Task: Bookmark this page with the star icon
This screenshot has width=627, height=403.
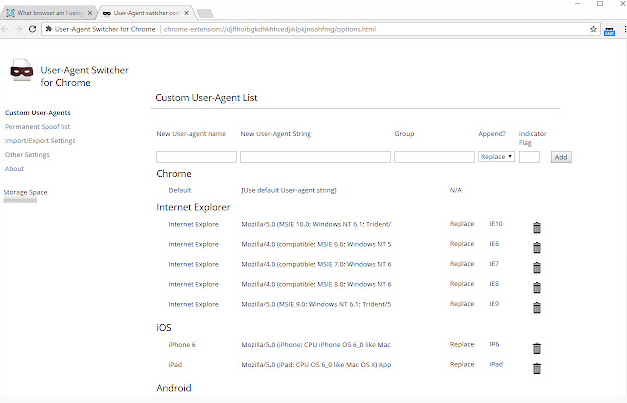Action: tap(593, 29)
